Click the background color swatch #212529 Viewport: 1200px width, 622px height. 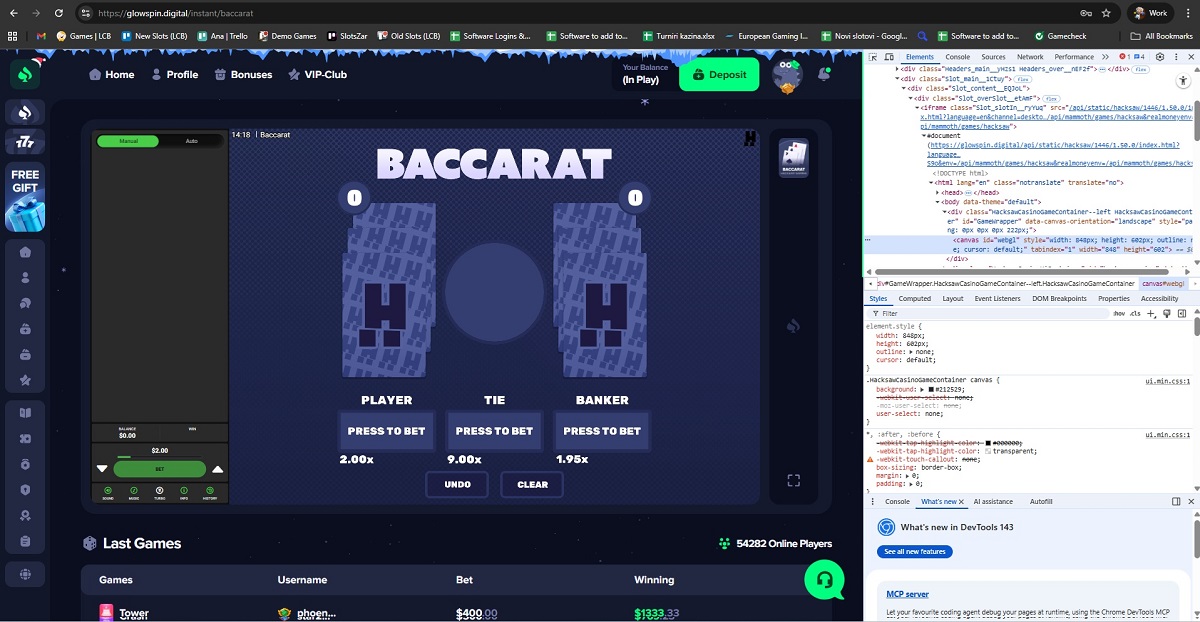pyautogui.click(x=932, y=389)
